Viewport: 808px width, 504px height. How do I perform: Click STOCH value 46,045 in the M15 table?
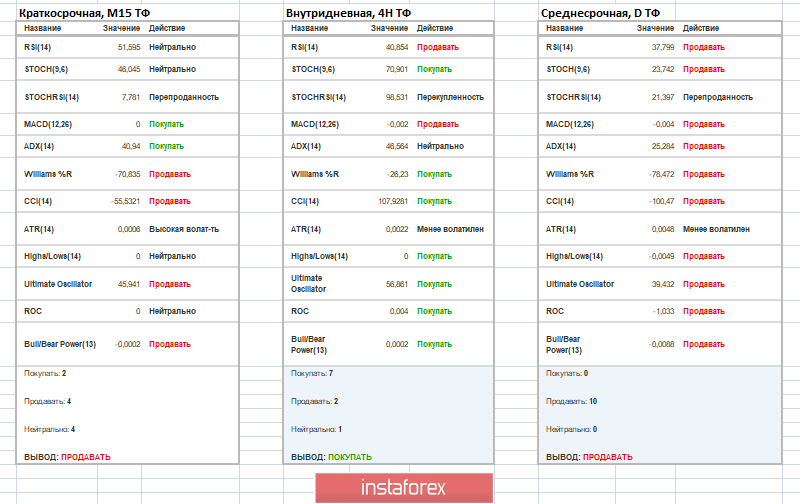tap(129, 69)
